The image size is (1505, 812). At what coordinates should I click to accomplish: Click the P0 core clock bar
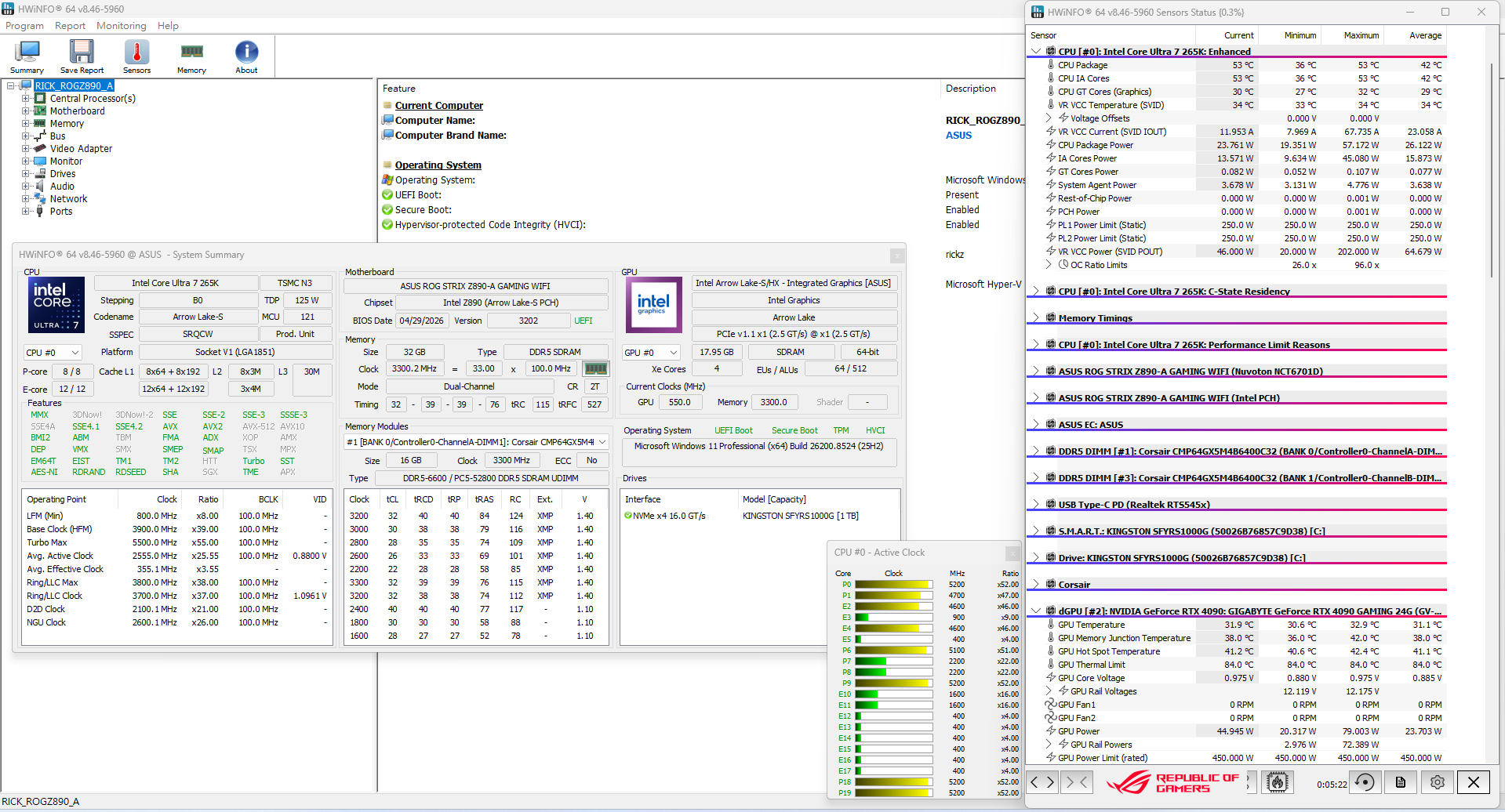point(893,585)
